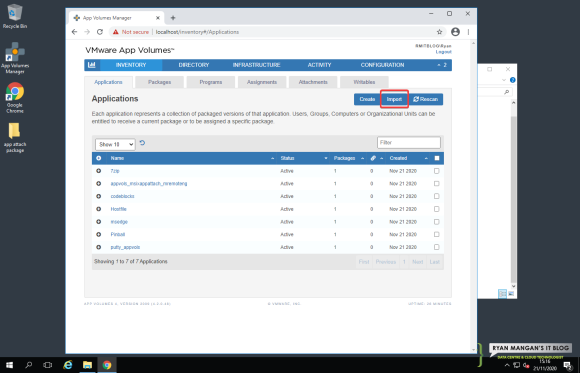Open the notification center icon in tray
580x373 pixels.
pos(568,366)
